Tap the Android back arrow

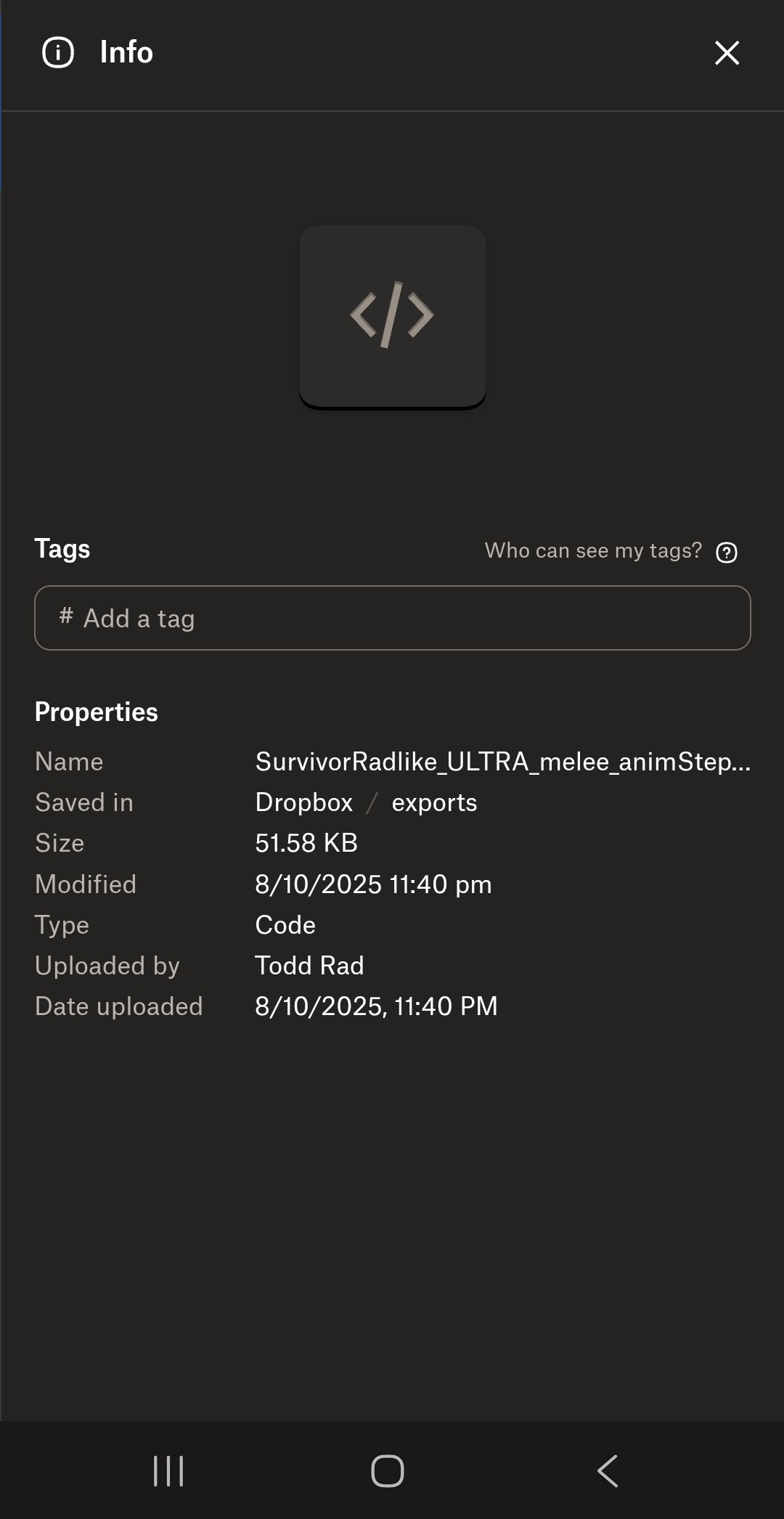tap(608, 1471)
